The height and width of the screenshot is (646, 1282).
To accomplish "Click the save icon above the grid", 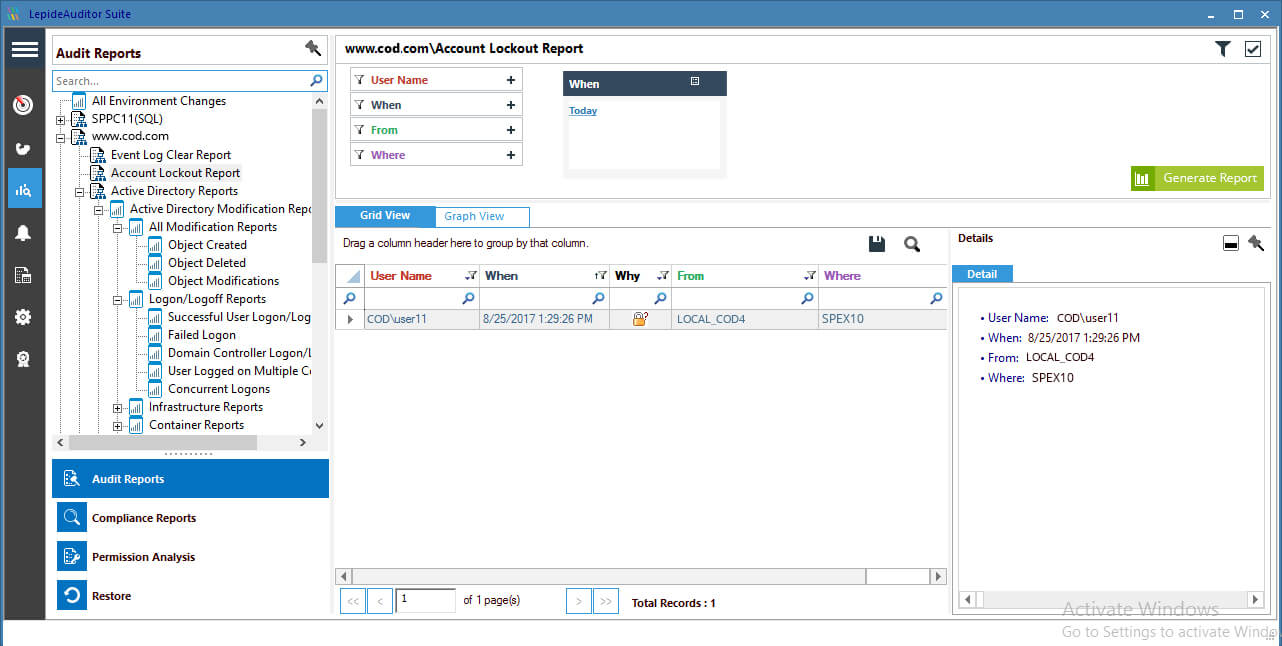I will tap(877, 243).
